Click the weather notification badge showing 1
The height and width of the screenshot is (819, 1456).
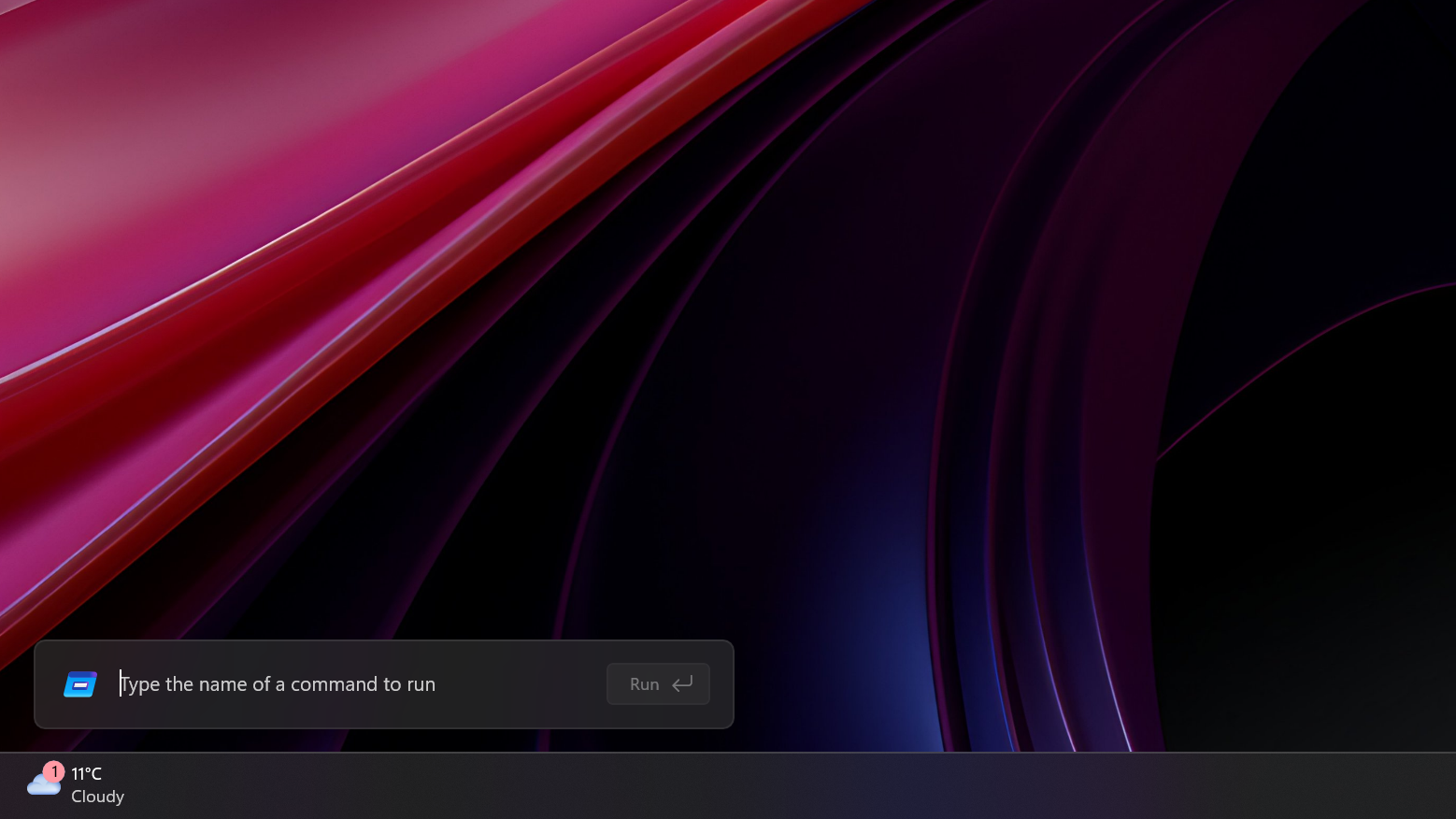tap(54, 771)
